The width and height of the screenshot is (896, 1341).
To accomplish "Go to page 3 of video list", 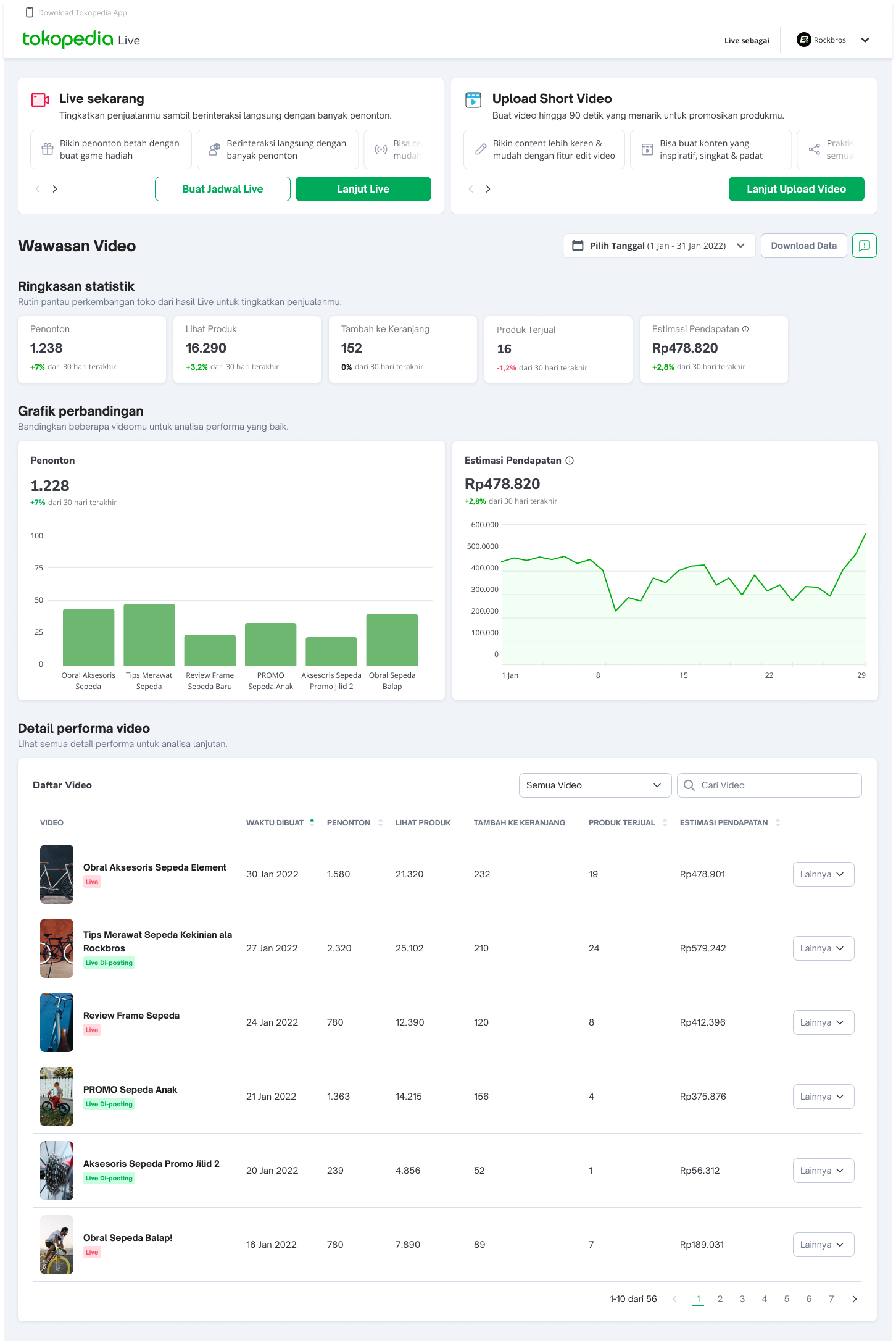I will (x=742, y=1299).
